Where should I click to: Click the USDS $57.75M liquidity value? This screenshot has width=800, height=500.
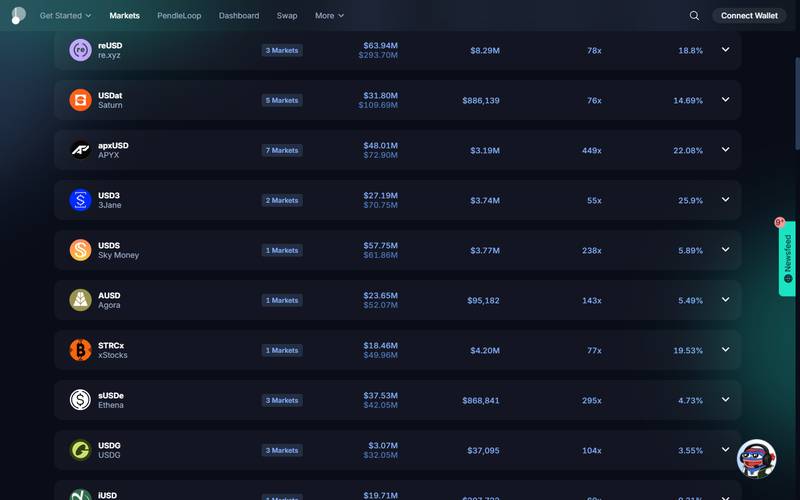click(381, 245)
